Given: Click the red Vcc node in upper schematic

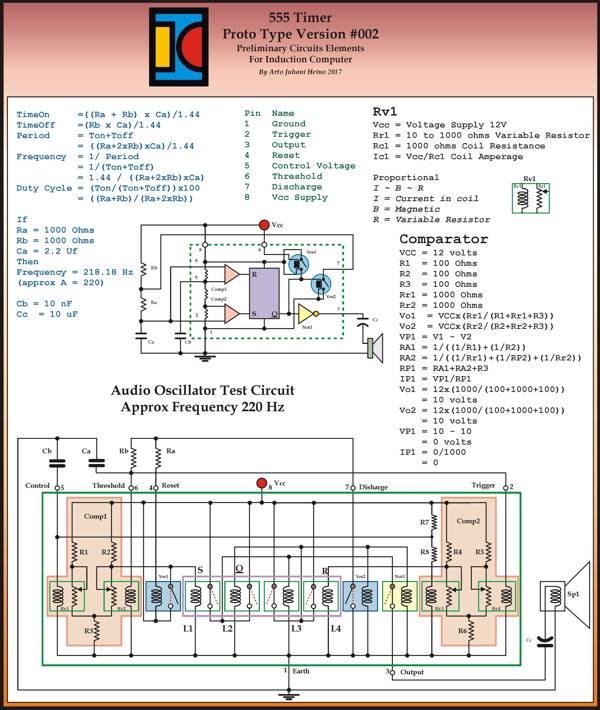Looking at the screenshot, I should 264,227.
